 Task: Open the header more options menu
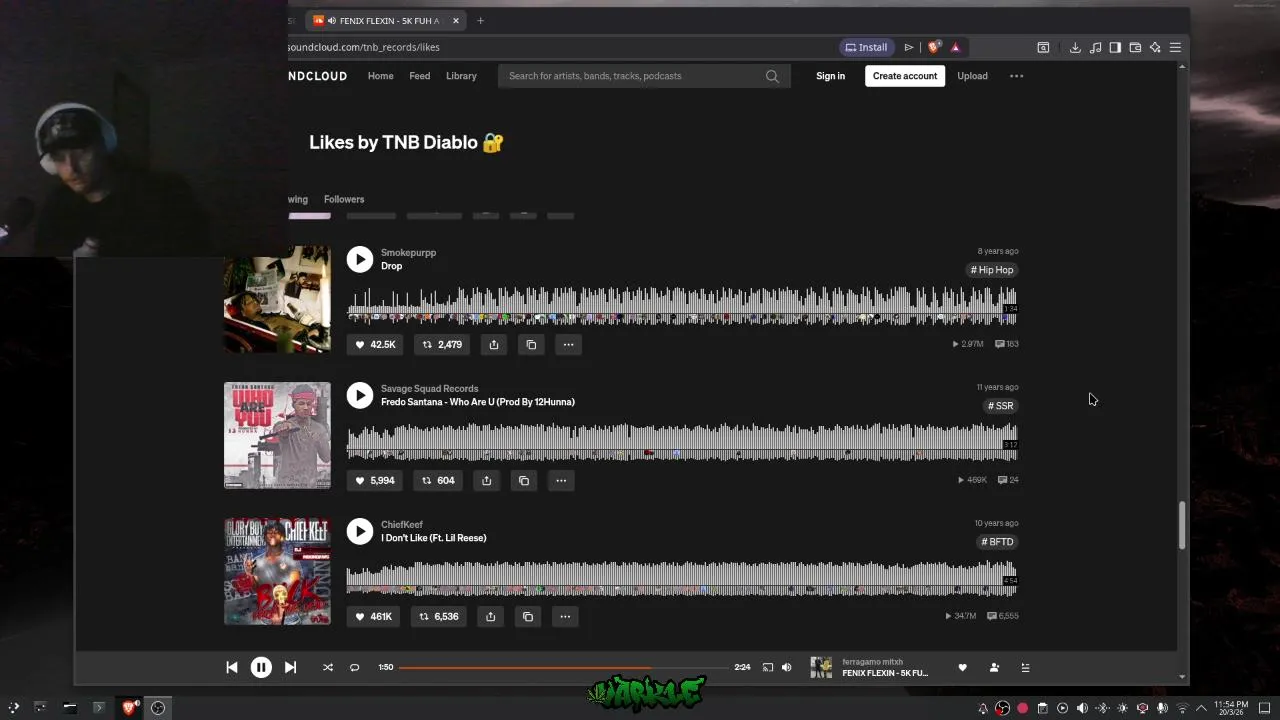1016,76
